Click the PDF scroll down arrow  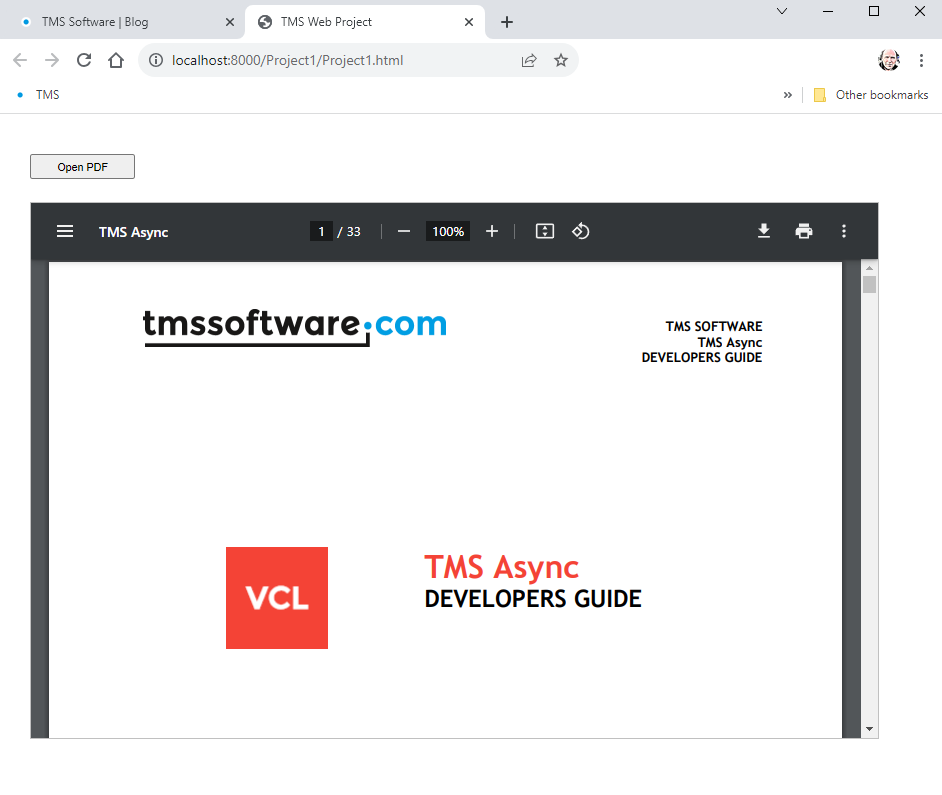(x=869, y=729)
